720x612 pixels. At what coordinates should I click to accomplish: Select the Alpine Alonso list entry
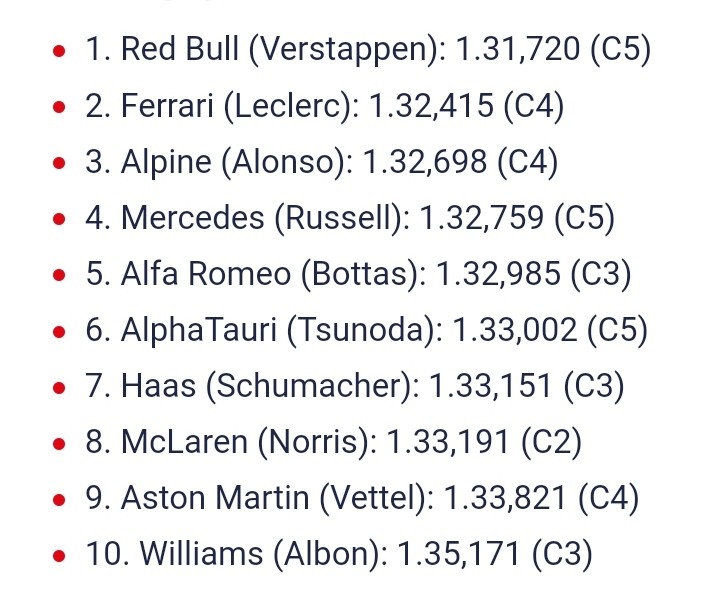322,162
